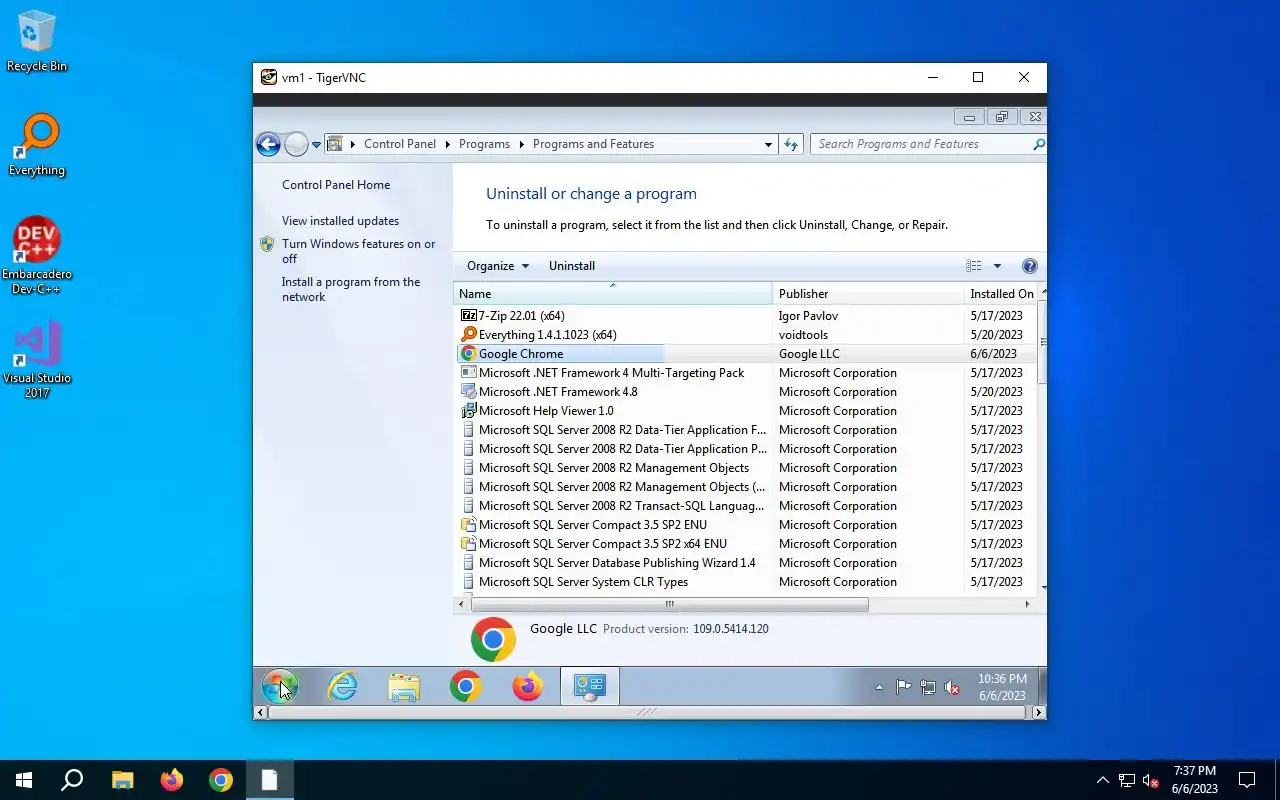This screenshot has height=800, width=1280.
Task: Sort by the Publisher column header
Action: [868, 294]
